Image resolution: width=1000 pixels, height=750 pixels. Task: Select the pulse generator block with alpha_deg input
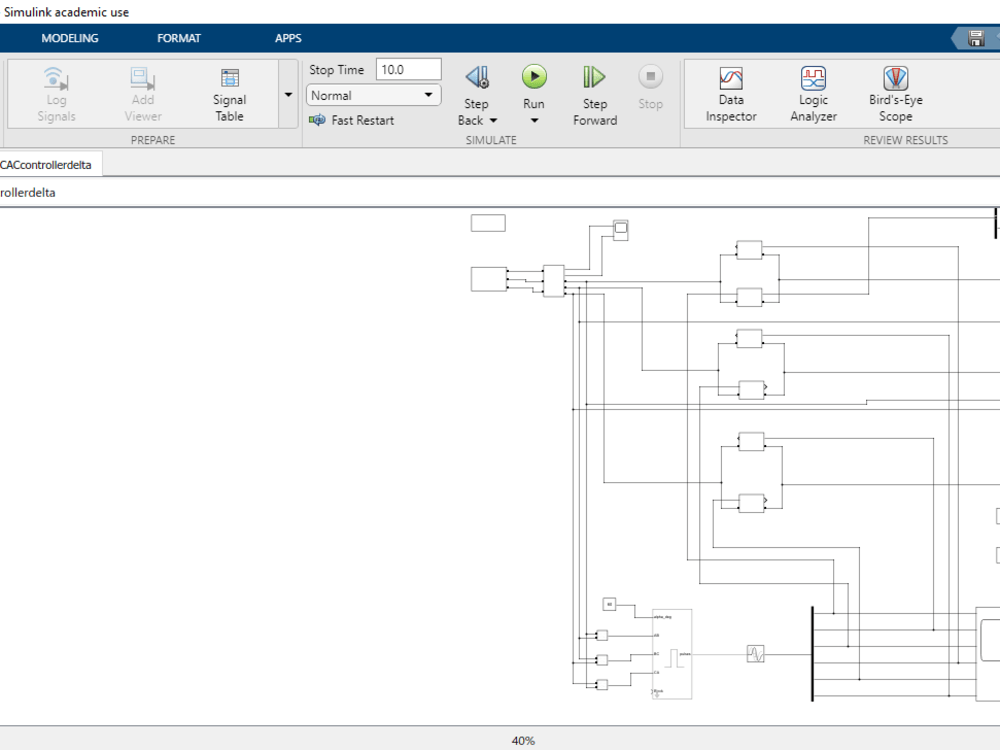pos(672,654)
